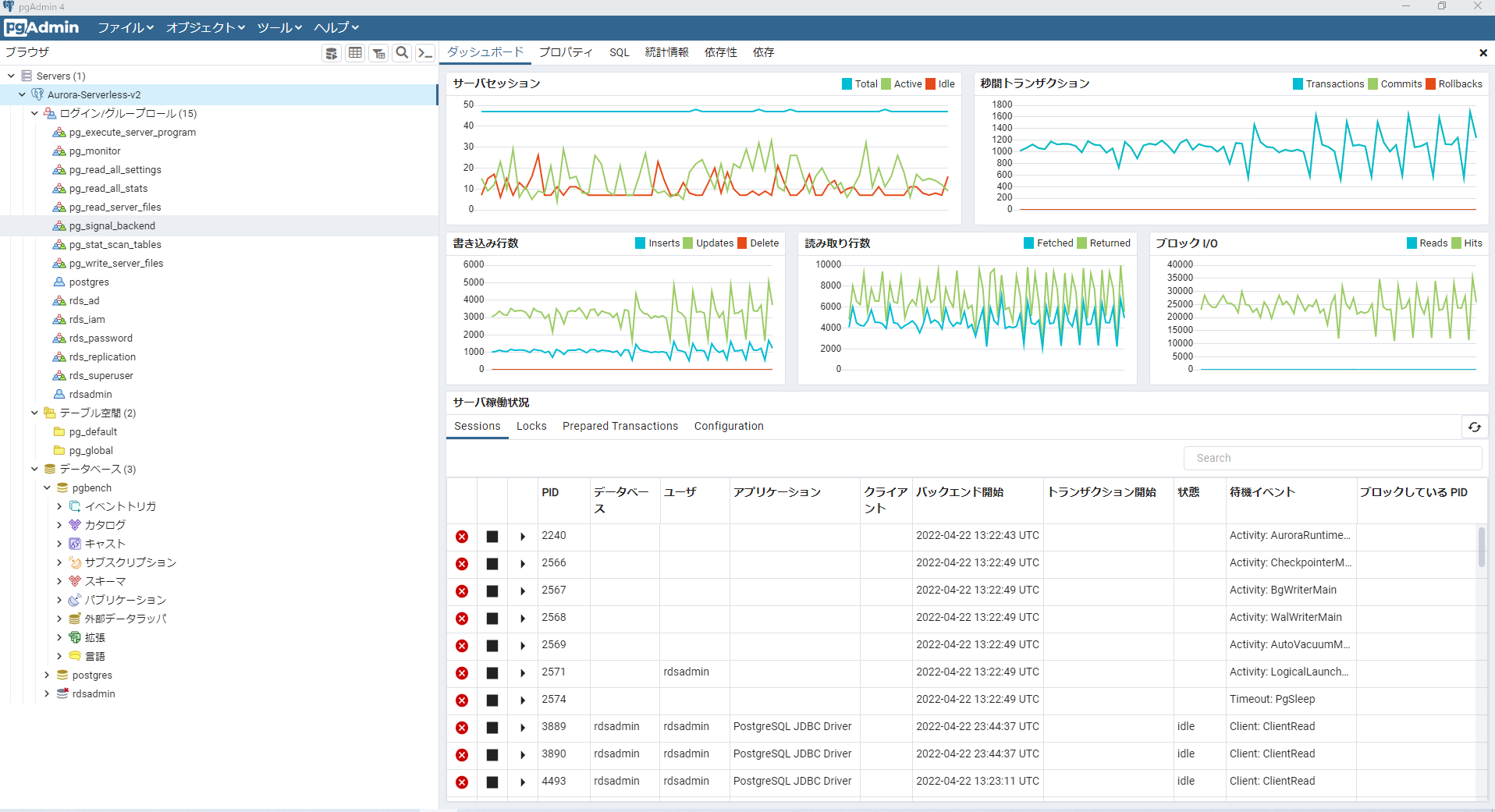Cancel active query for PID 2568
The width and height of the screenshot is (1495, 812).
[x=492, y=619]
